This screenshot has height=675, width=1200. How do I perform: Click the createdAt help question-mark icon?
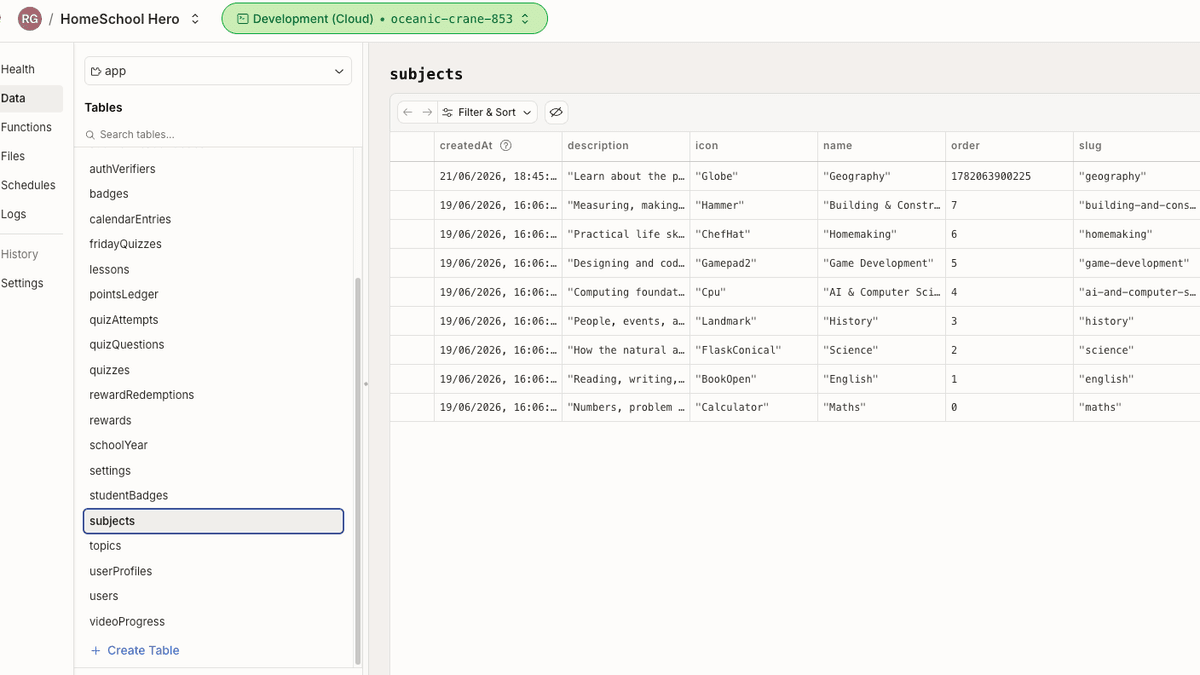[x=506, y=145]
